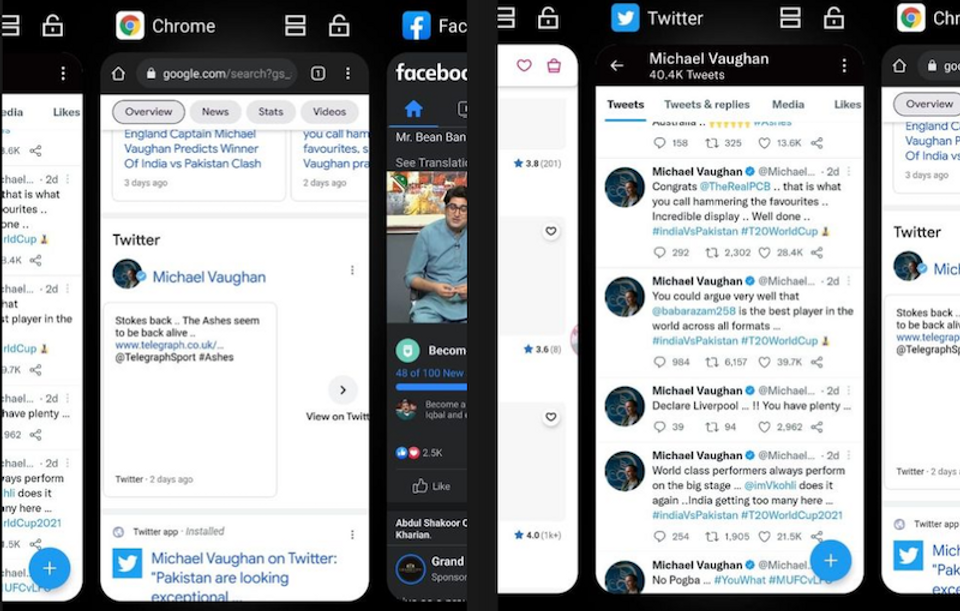The height and width of the screenshot is (611, 960).
Task: Like the Declare Liverpool tweet with 2,962 likes
Action: [x=764, y=427]
